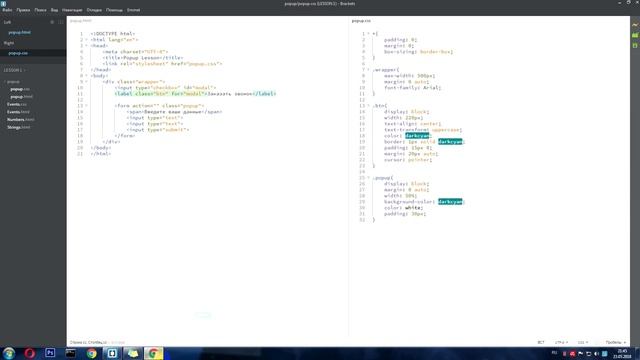Open the Поиск menu
Viewport: 640px width, 360px height.
[40, 10]
